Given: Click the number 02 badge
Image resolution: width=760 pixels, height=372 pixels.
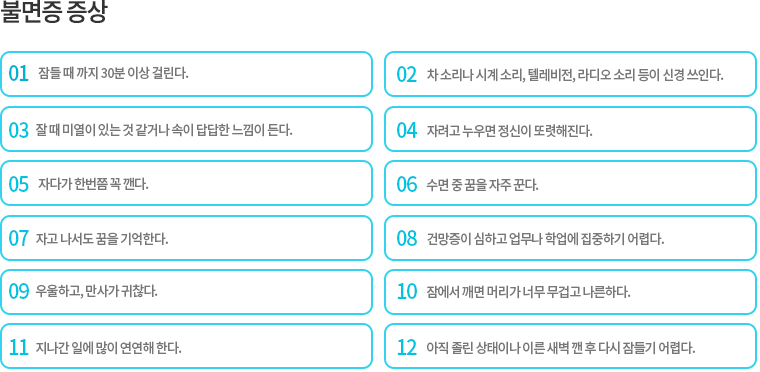Looking at the screenshot, I should [x=407, y=75].
